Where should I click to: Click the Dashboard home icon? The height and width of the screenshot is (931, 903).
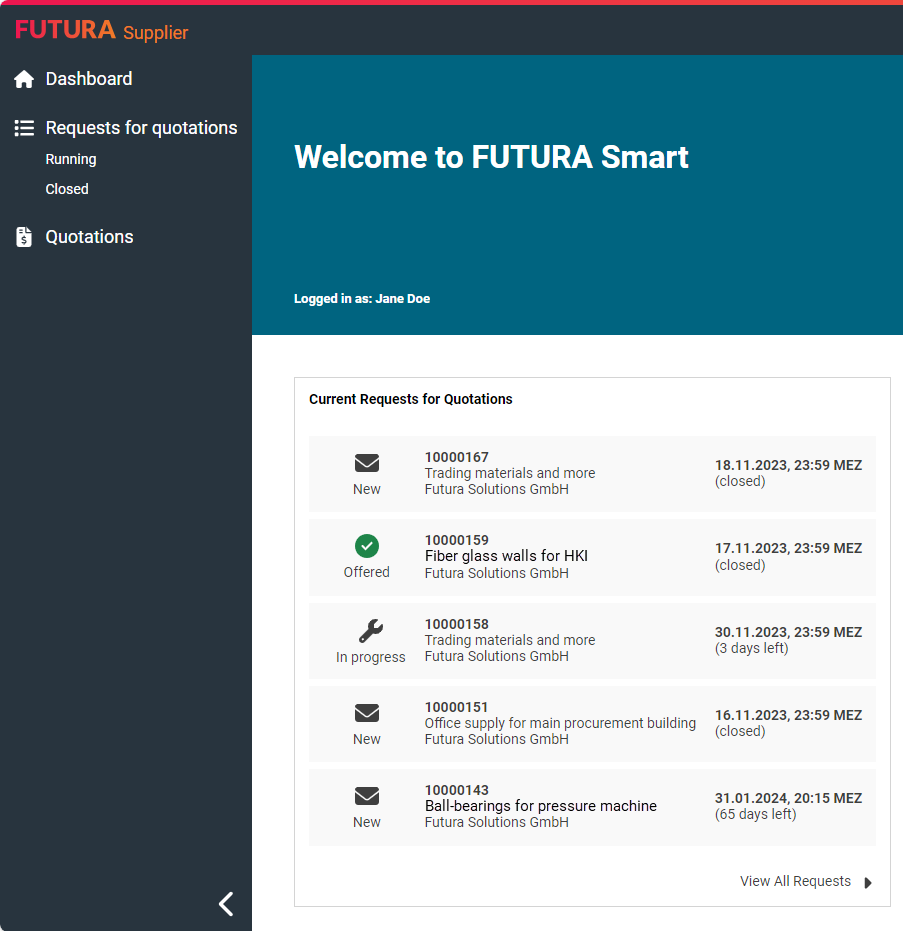[x=25, y=79]
